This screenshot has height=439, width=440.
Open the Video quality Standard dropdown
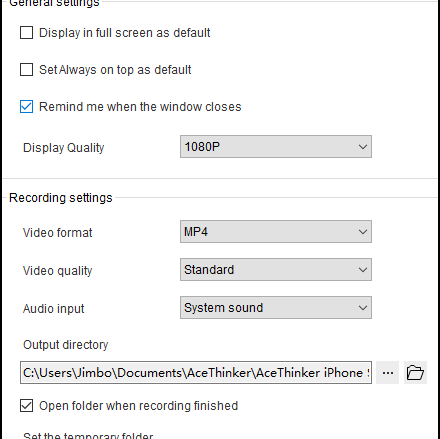(x=276, y=269)
